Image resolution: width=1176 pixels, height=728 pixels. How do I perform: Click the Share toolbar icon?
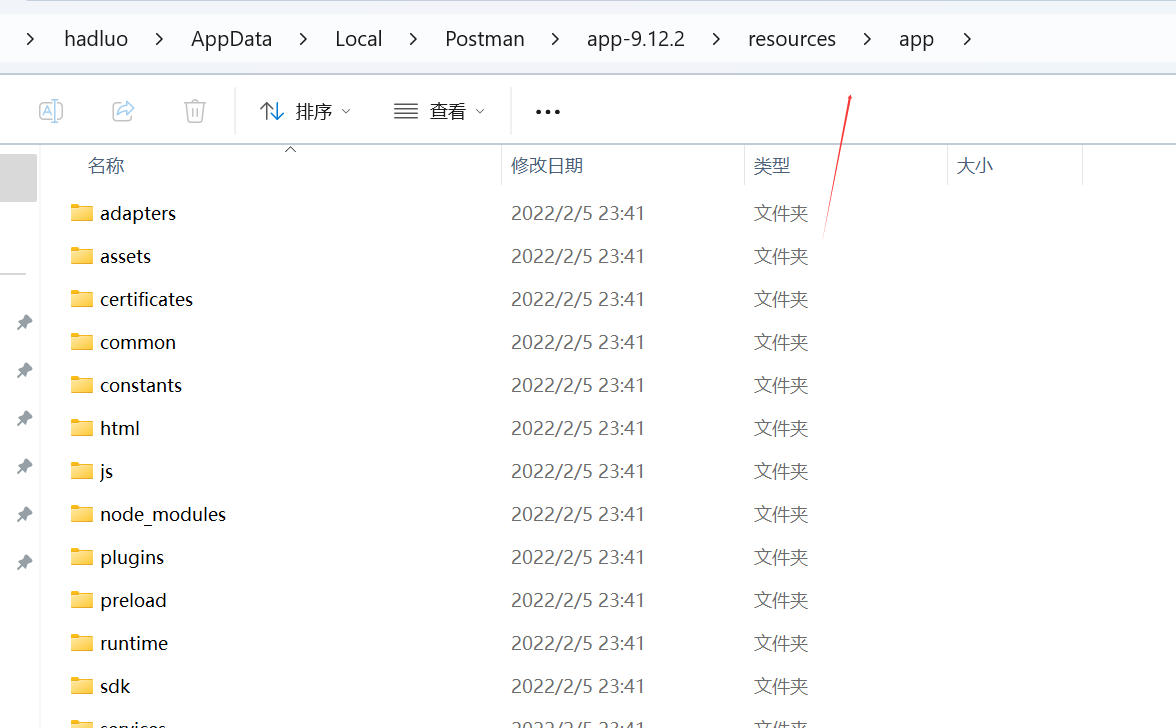[x=123, y=112]
